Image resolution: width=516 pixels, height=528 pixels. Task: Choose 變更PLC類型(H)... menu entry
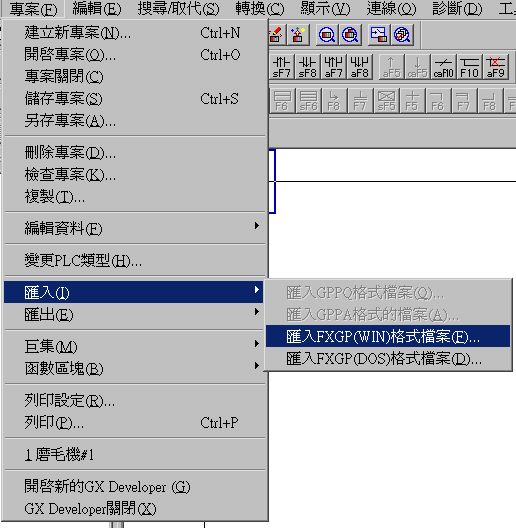(x=135, y=260)
